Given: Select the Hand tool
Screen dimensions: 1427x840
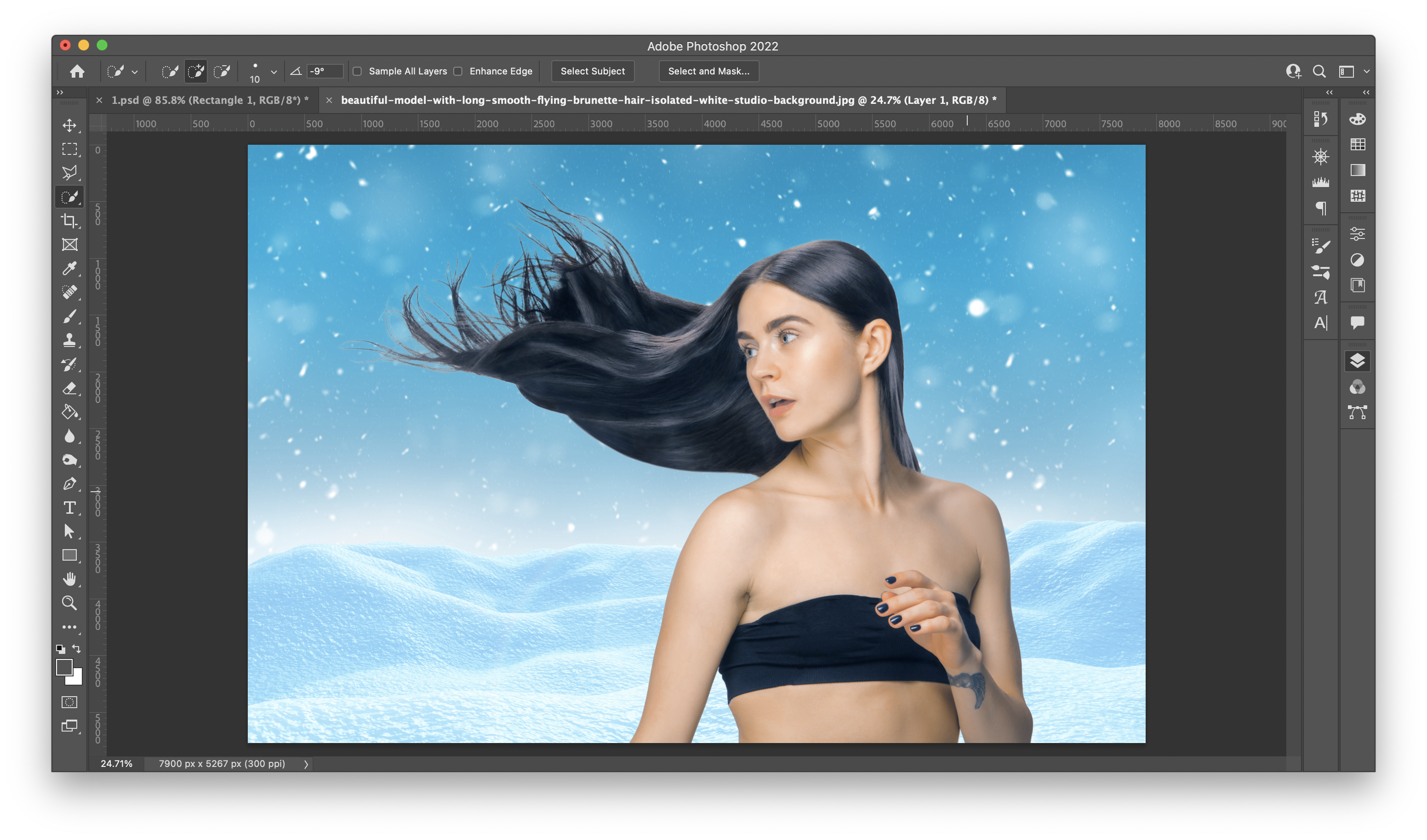Looking at the screenshot, I should pos(70,579).
